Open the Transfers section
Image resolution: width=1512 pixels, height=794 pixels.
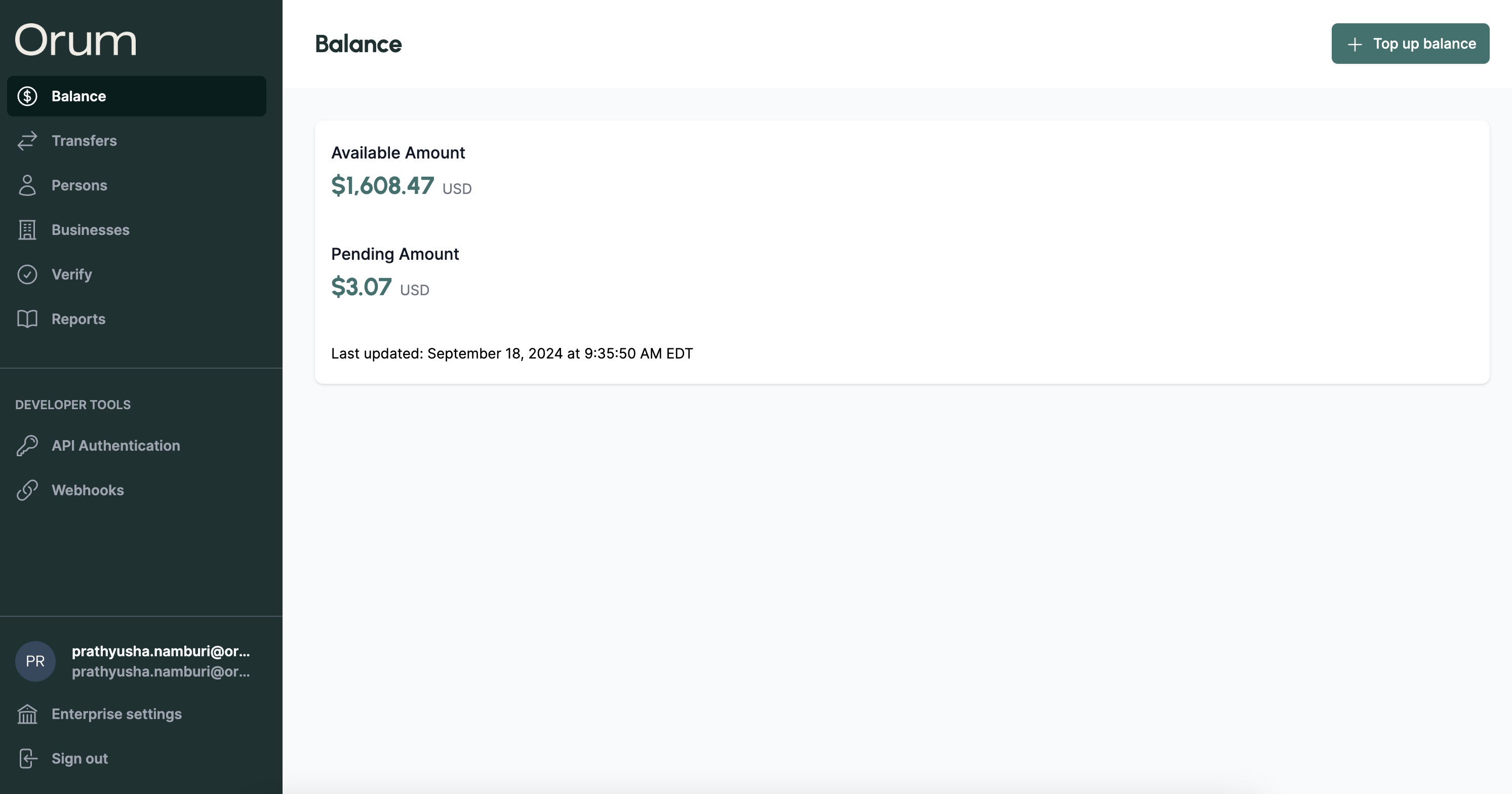tap(85, 141)
